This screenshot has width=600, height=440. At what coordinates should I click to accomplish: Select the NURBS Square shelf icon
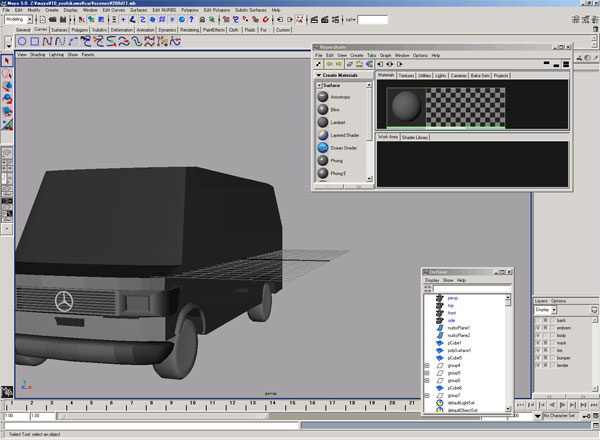tap(35, 41)
